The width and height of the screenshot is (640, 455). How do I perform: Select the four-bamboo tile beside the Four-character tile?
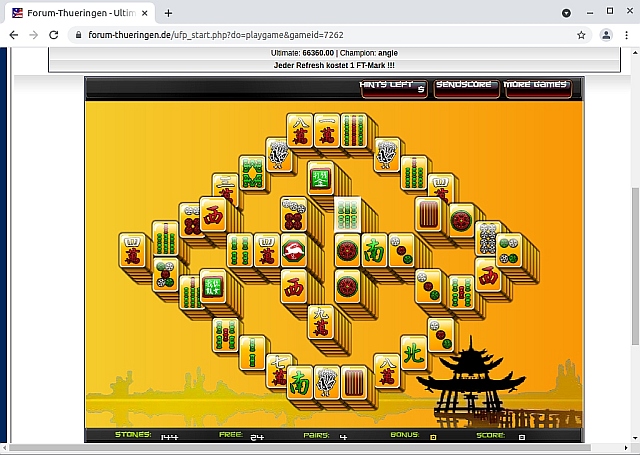pos(240,250)
